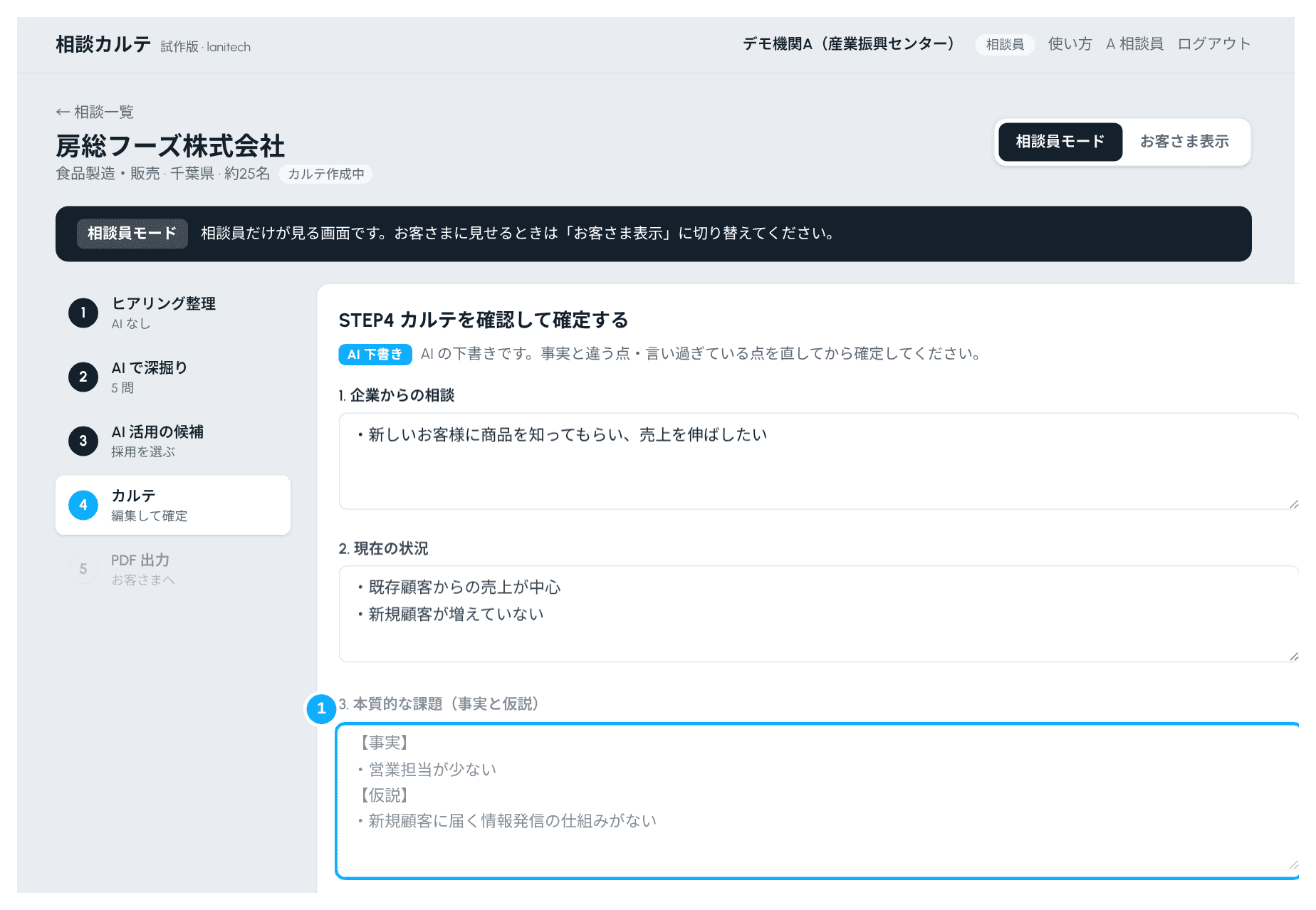Open the ヒアリング整理 step
Image resolution: width=1316 pixels, height=910 pixels.
[x=173, y=313]
